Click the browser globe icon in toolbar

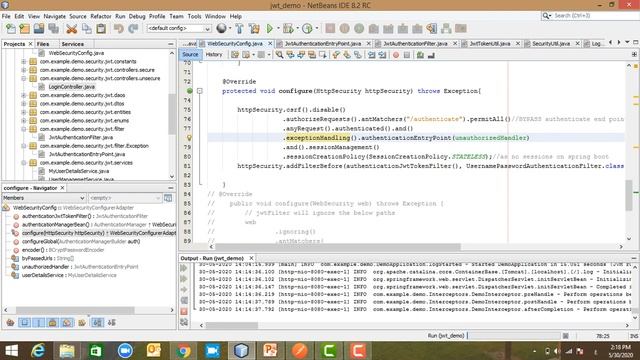[221, 29]
